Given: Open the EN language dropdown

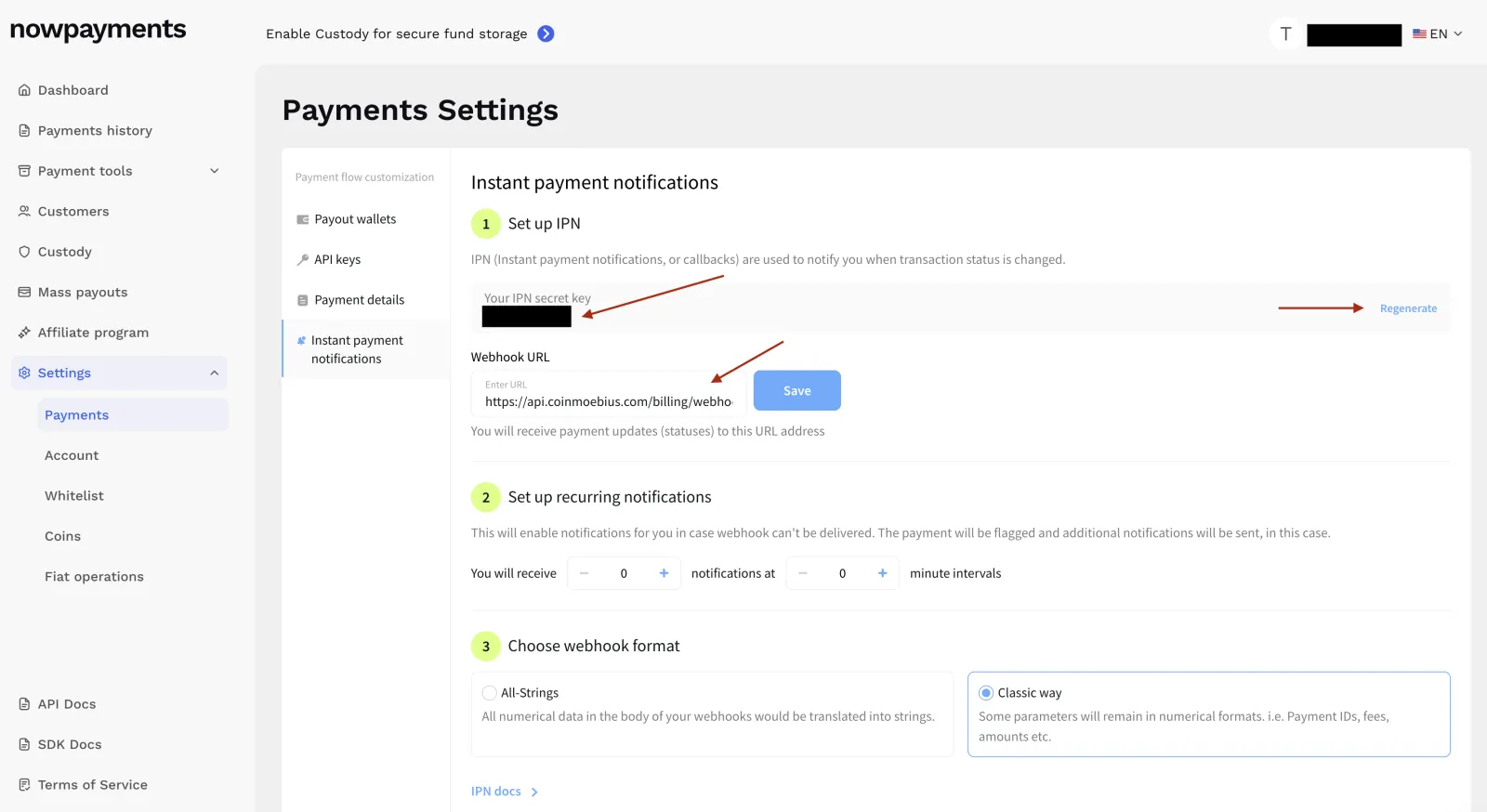Looking at the screenshot, I should [x=1438, y=34].
